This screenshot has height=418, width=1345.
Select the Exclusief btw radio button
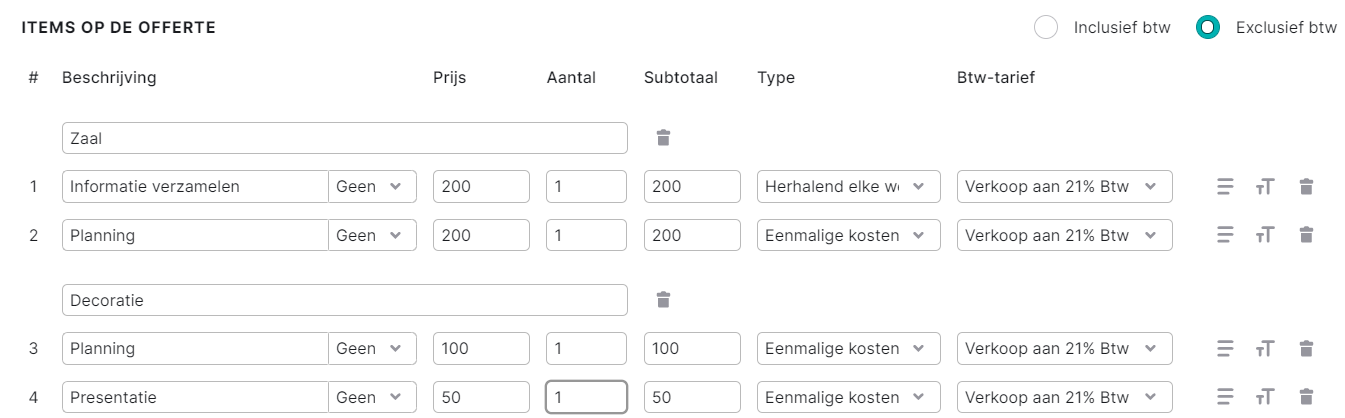1208,27
